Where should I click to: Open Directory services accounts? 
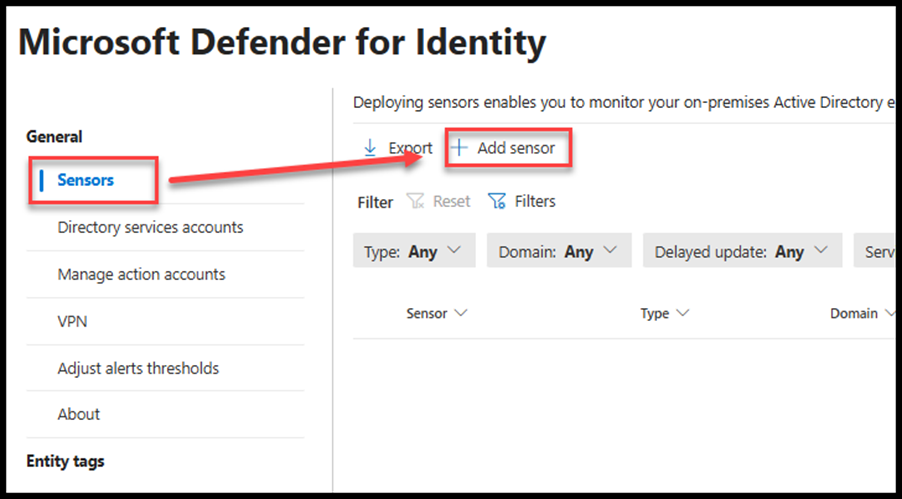point(150,227)
